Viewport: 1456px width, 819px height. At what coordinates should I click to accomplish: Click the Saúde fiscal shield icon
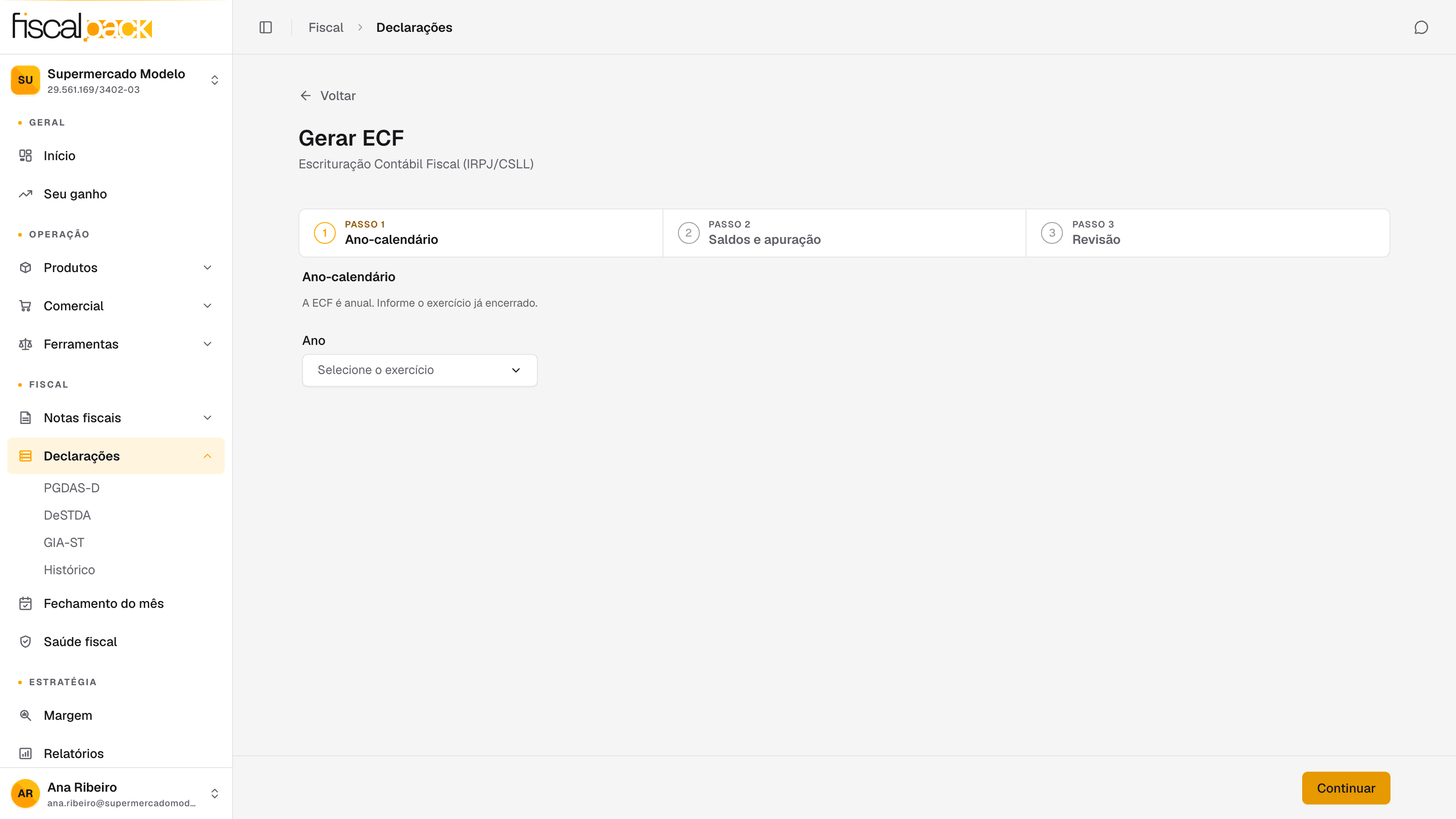coord(25,642)
